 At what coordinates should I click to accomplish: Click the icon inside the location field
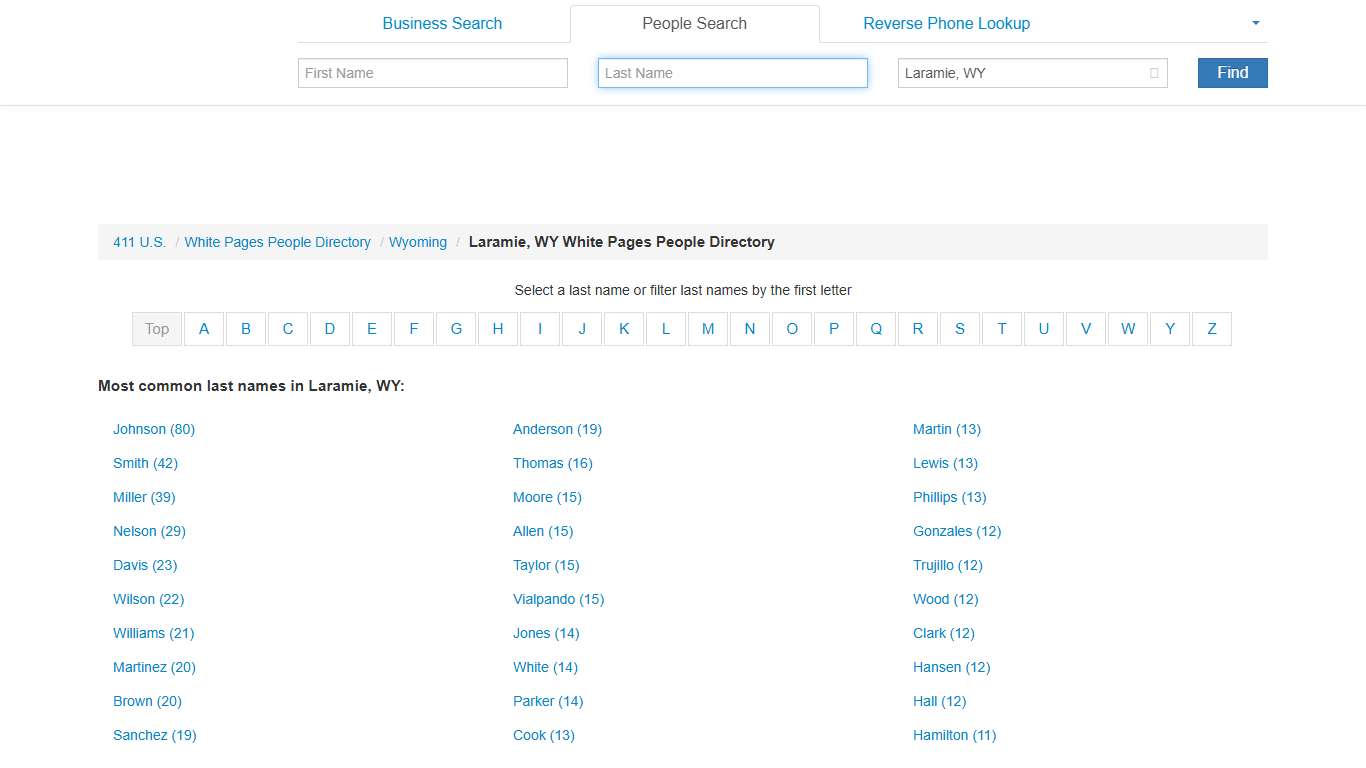click(1152, 72)
